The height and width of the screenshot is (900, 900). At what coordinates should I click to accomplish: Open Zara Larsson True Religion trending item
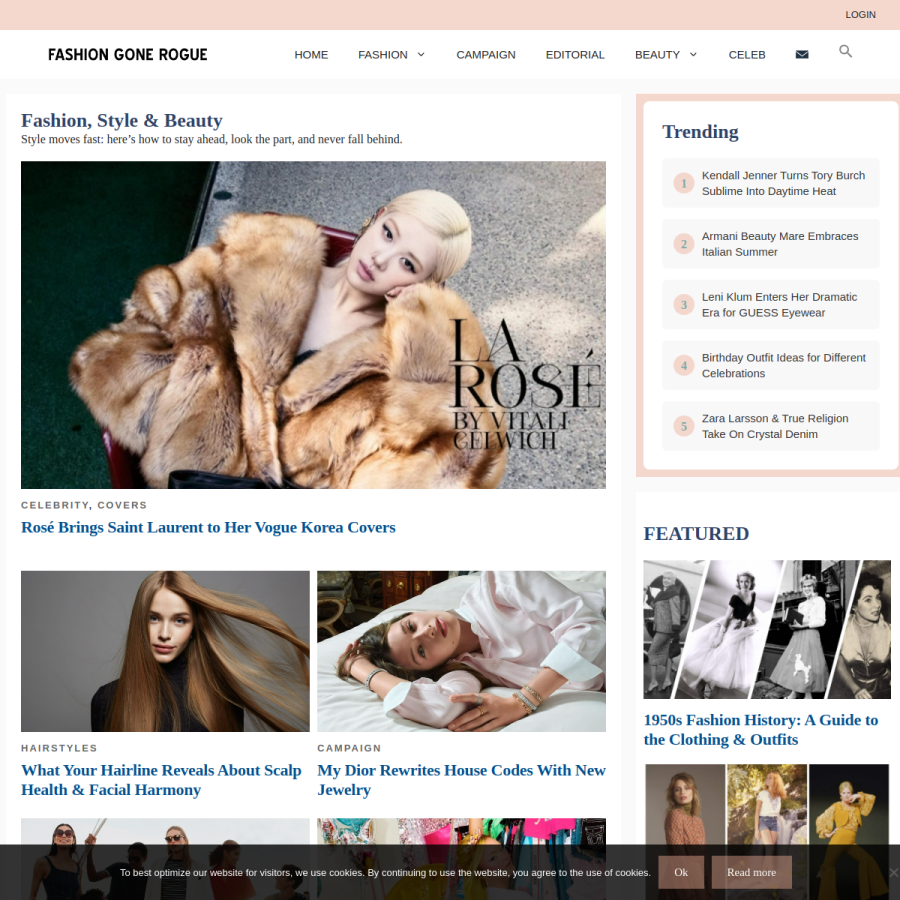[x=770, y=426]
